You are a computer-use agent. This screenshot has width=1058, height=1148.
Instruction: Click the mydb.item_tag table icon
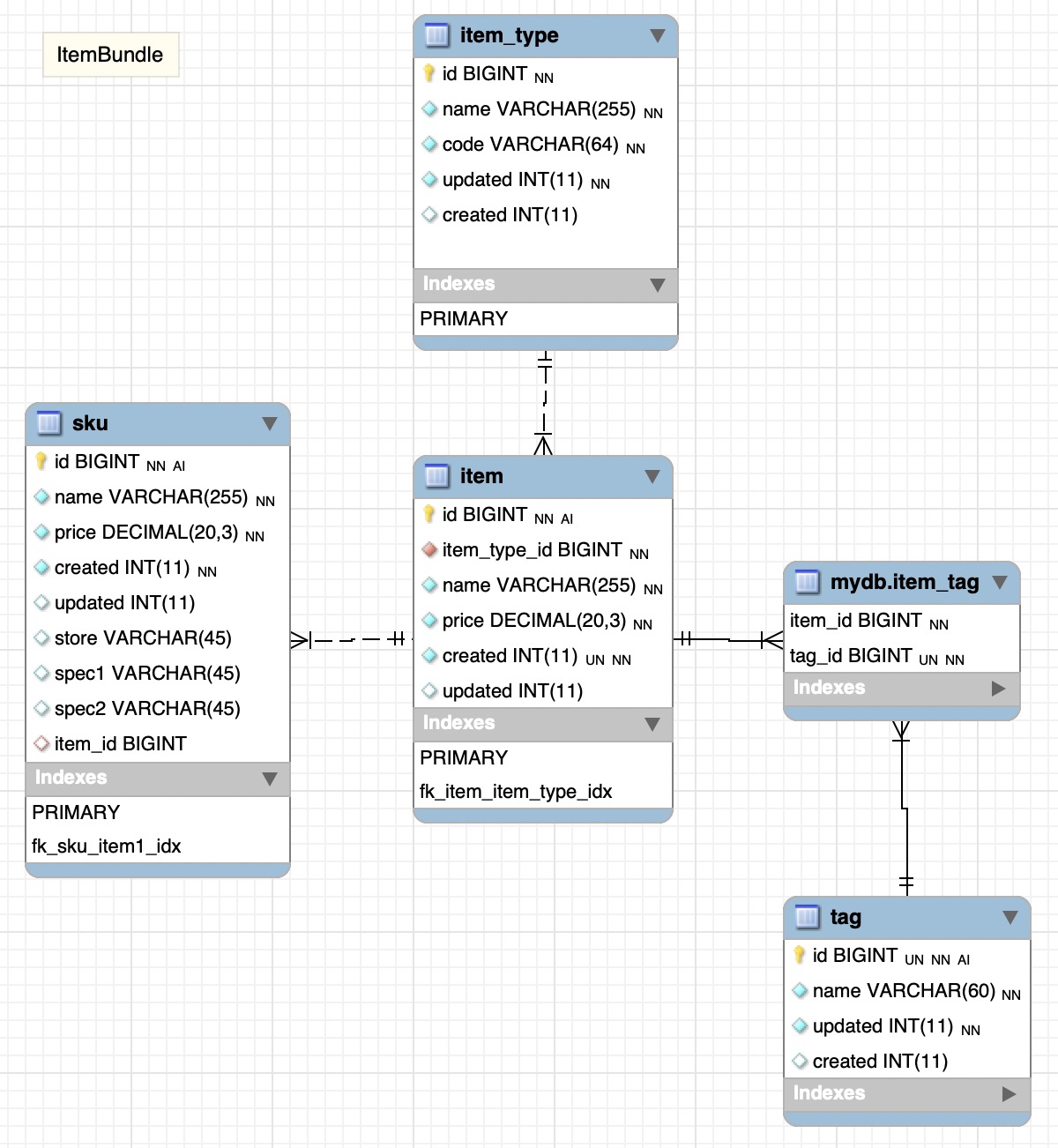tap(807, 582)
